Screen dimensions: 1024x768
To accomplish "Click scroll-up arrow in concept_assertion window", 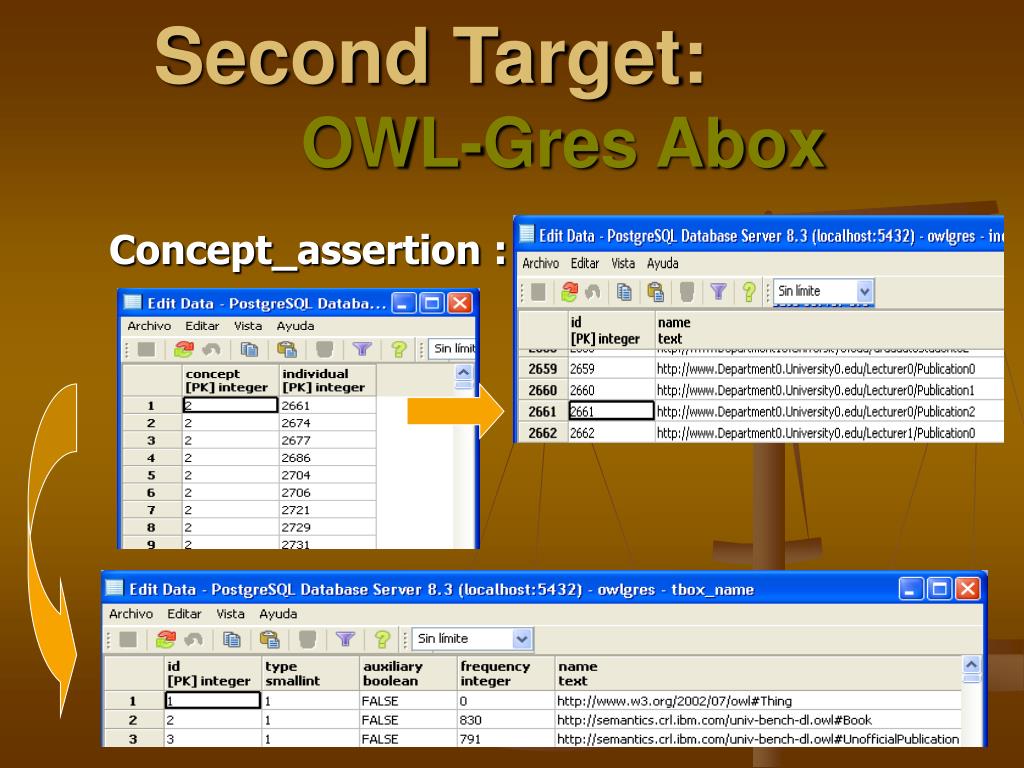I will (464, 373).
